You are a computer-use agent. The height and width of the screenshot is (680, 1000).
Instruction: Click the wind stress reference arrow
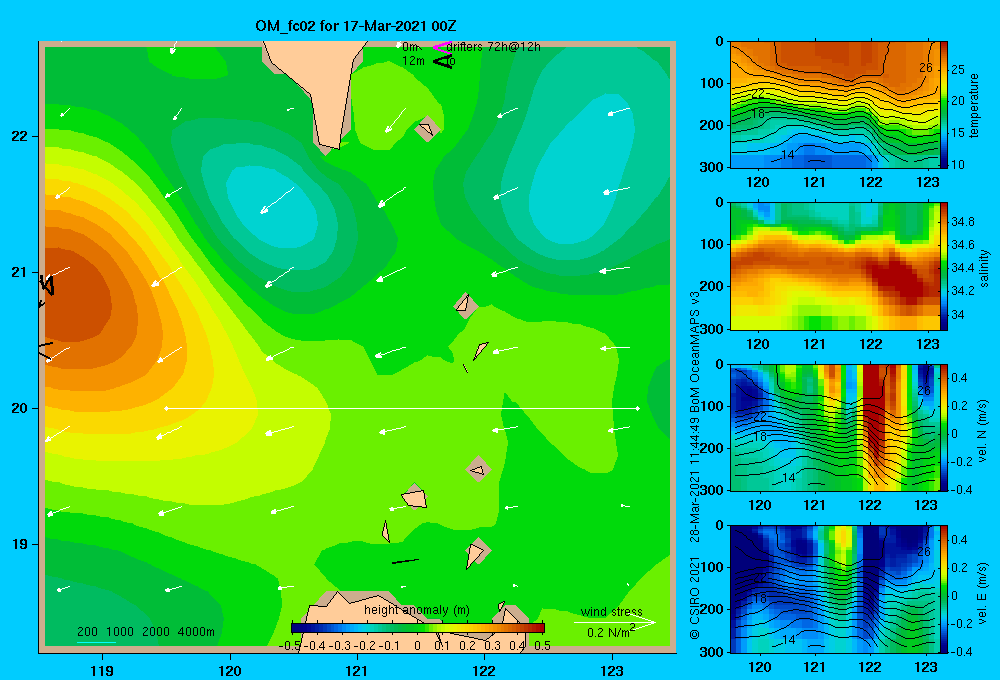point(614,622)
